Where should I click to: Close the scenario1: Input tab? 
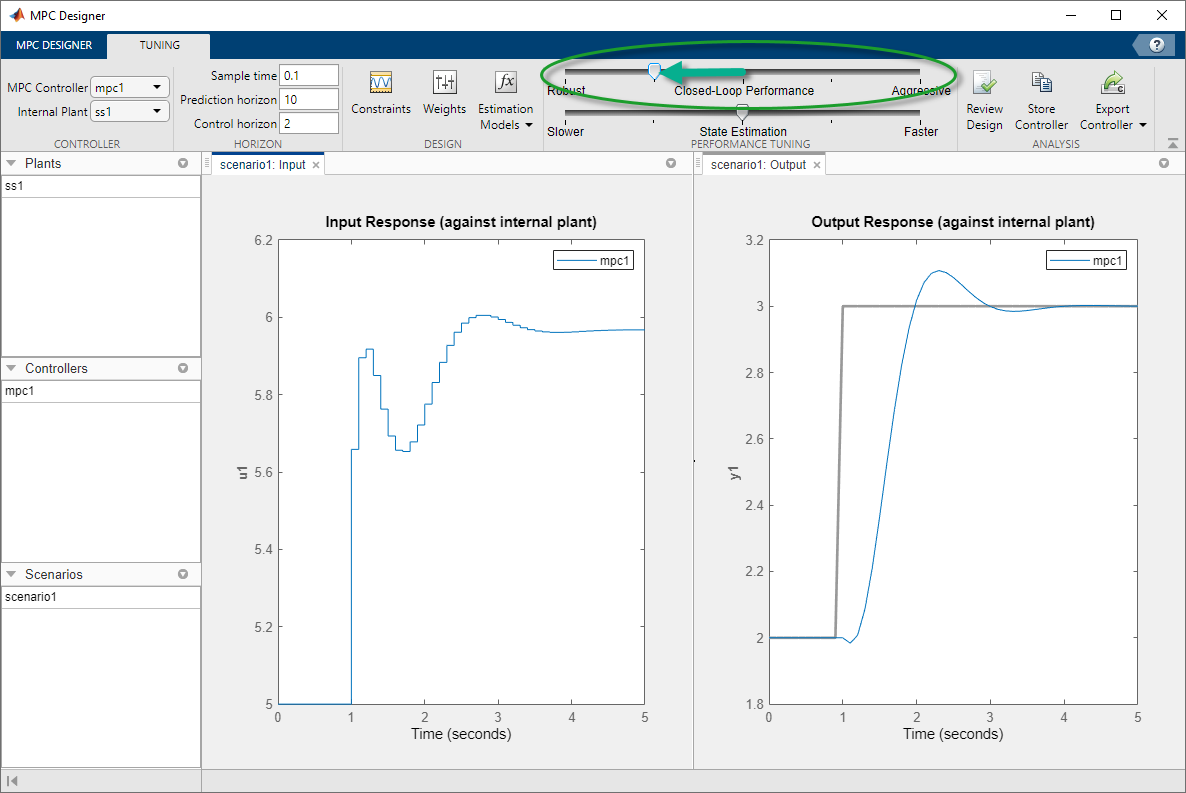pos(316,165)
